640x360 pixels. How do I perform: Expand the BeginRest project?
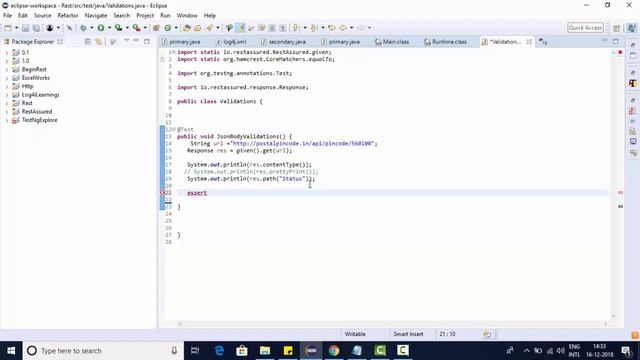tap(7, 69)
